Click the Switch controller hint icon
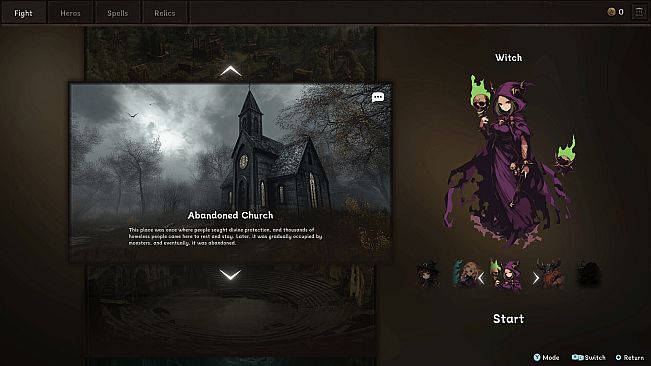 click(x=577, y=357)
